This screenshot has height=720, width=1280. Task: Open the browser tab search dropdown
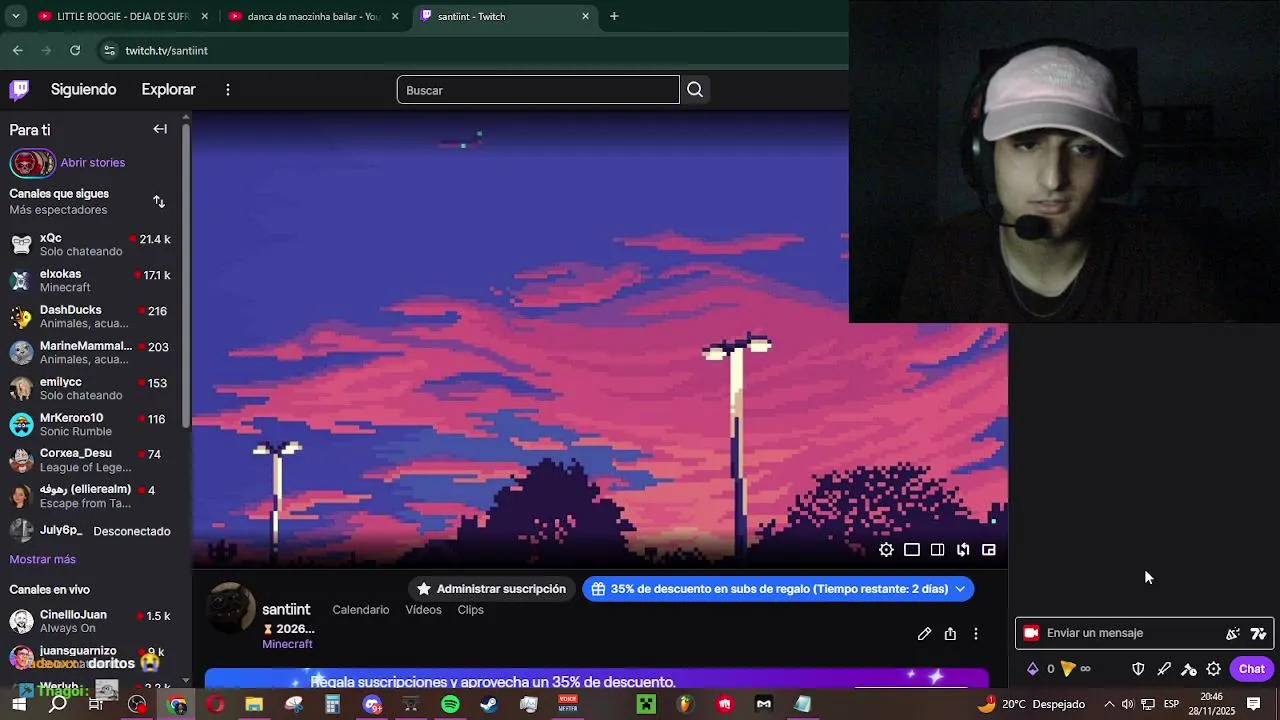coord(15,16)
